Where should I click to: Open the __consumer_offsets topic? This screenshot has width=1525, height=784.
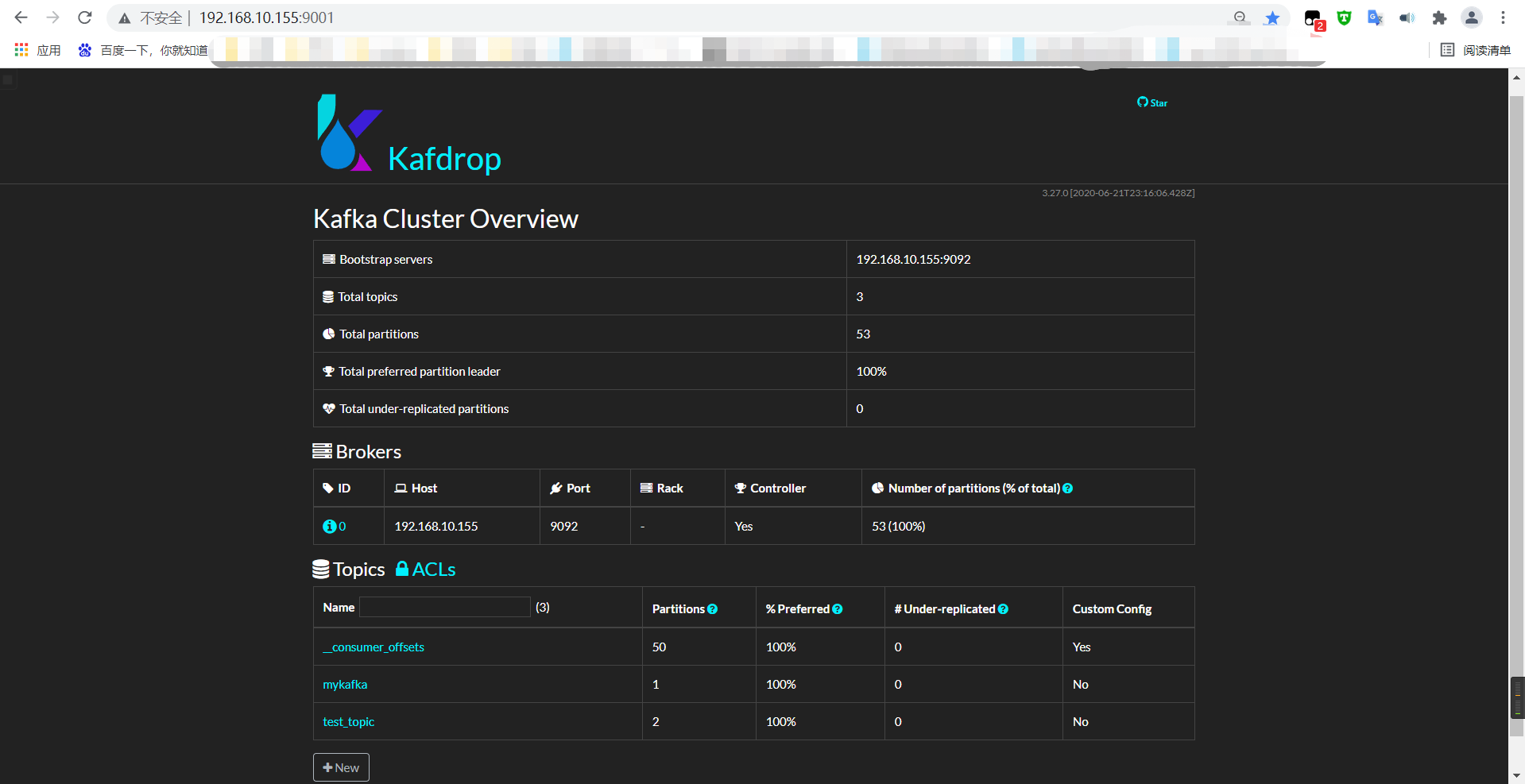(x=373, y=647)
